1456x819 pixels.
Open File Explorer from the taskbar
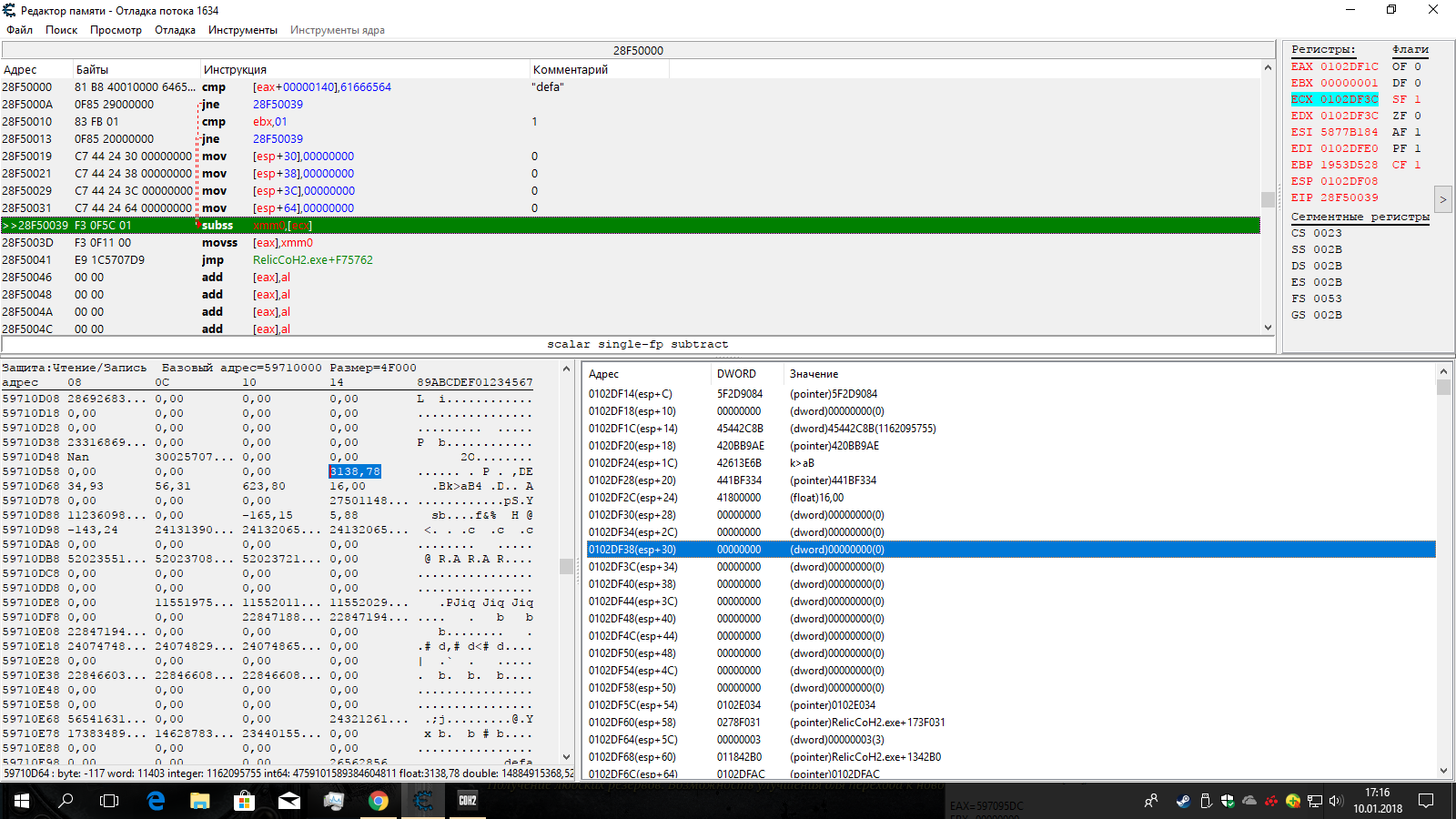tap(200, 801)
